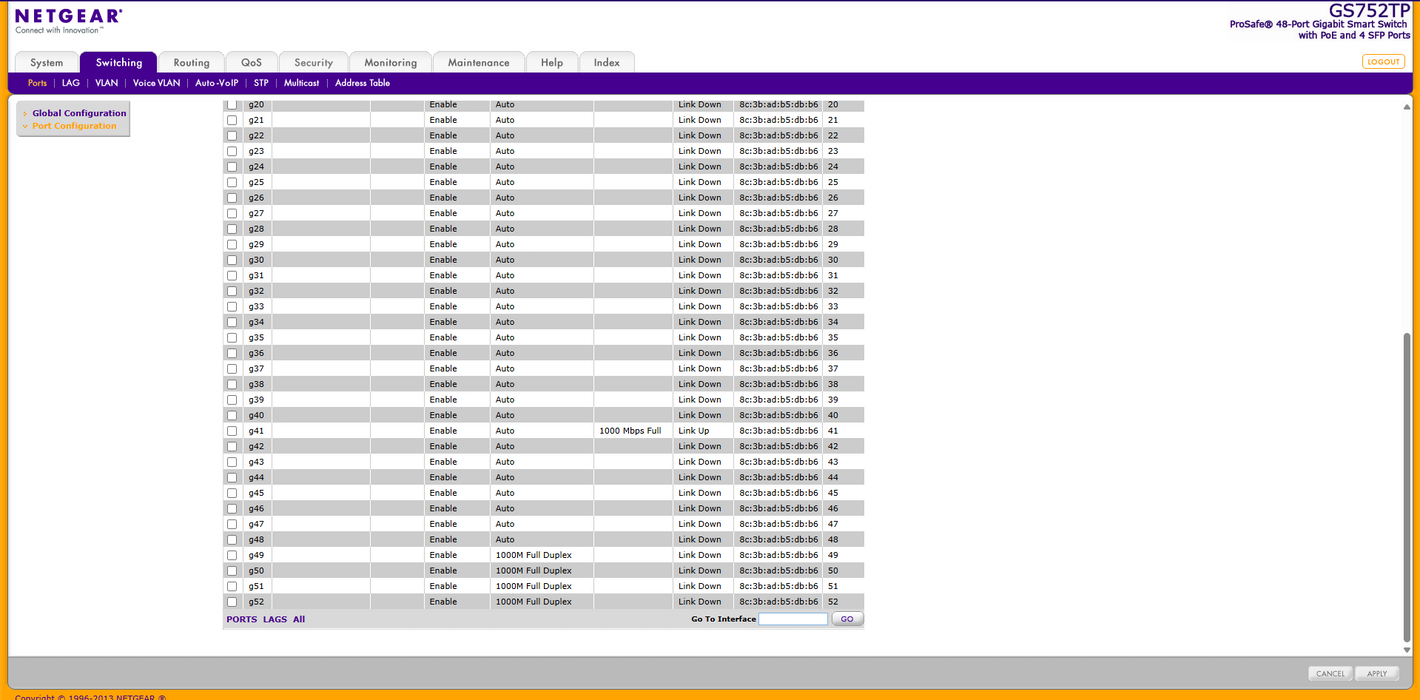Switch to the QoS tab
This screenshot has width=1420, height=700.
(251, 62)
